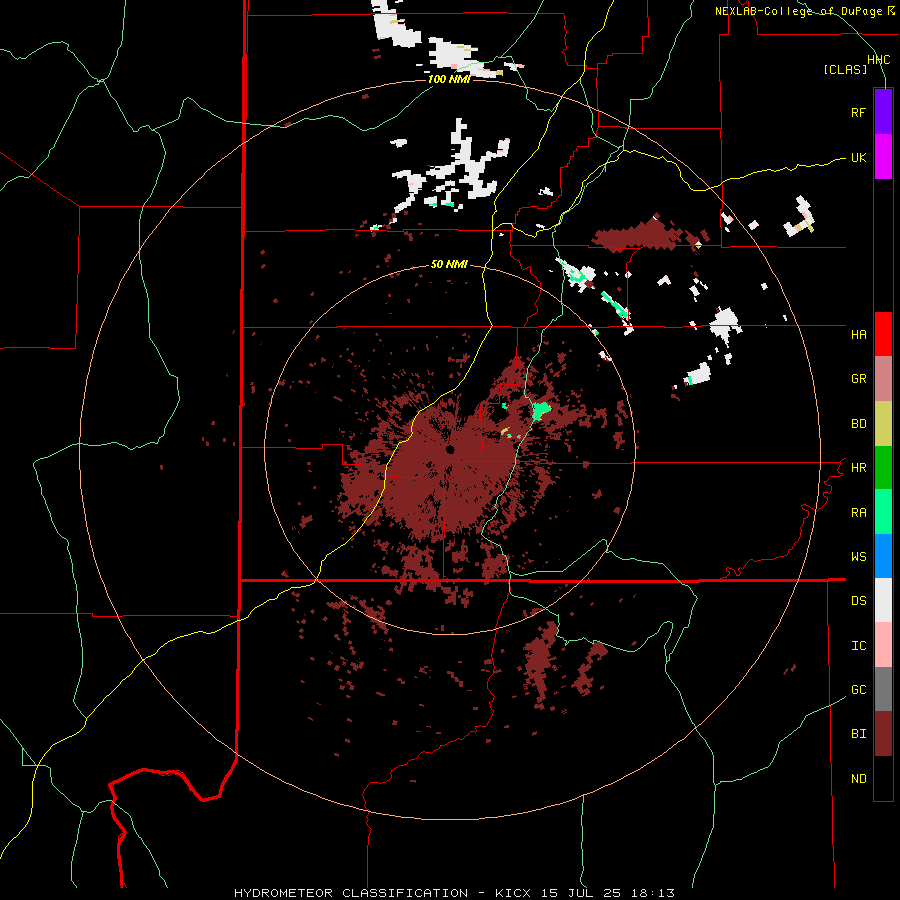Click the RA legend label

[858, 513]
